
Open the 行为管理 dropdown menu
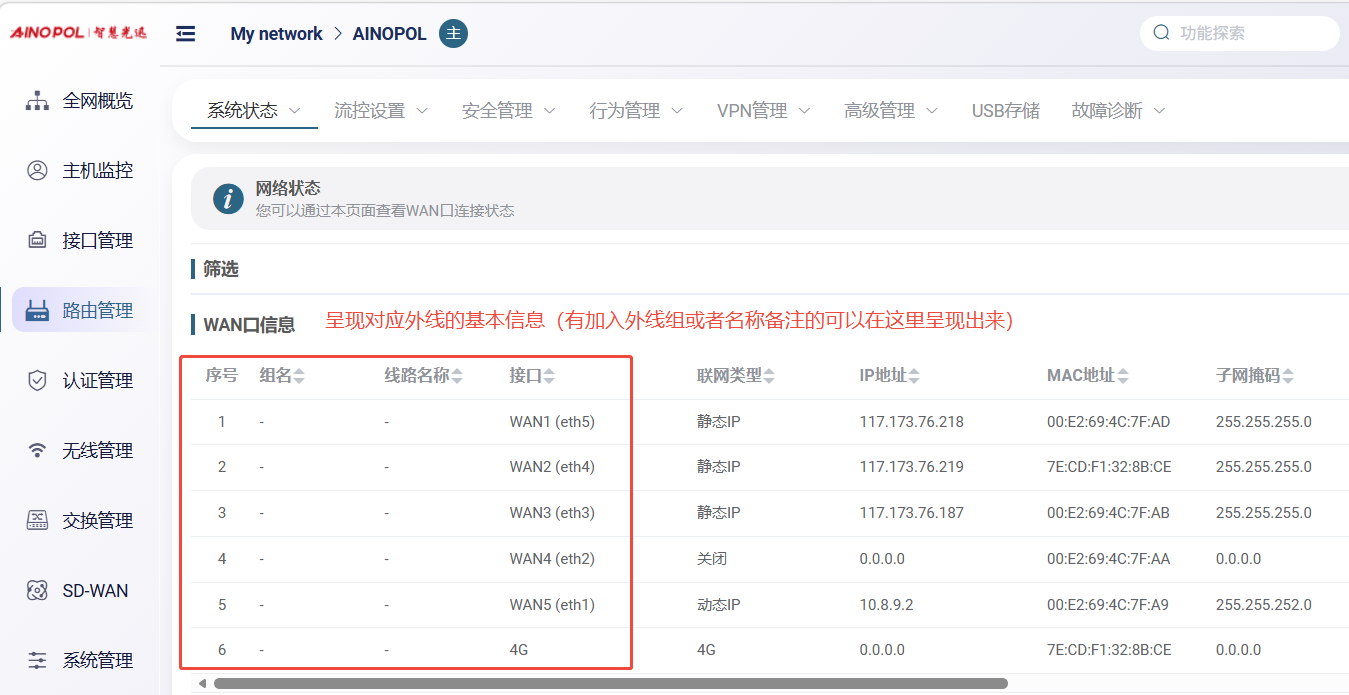coord(636,111)
